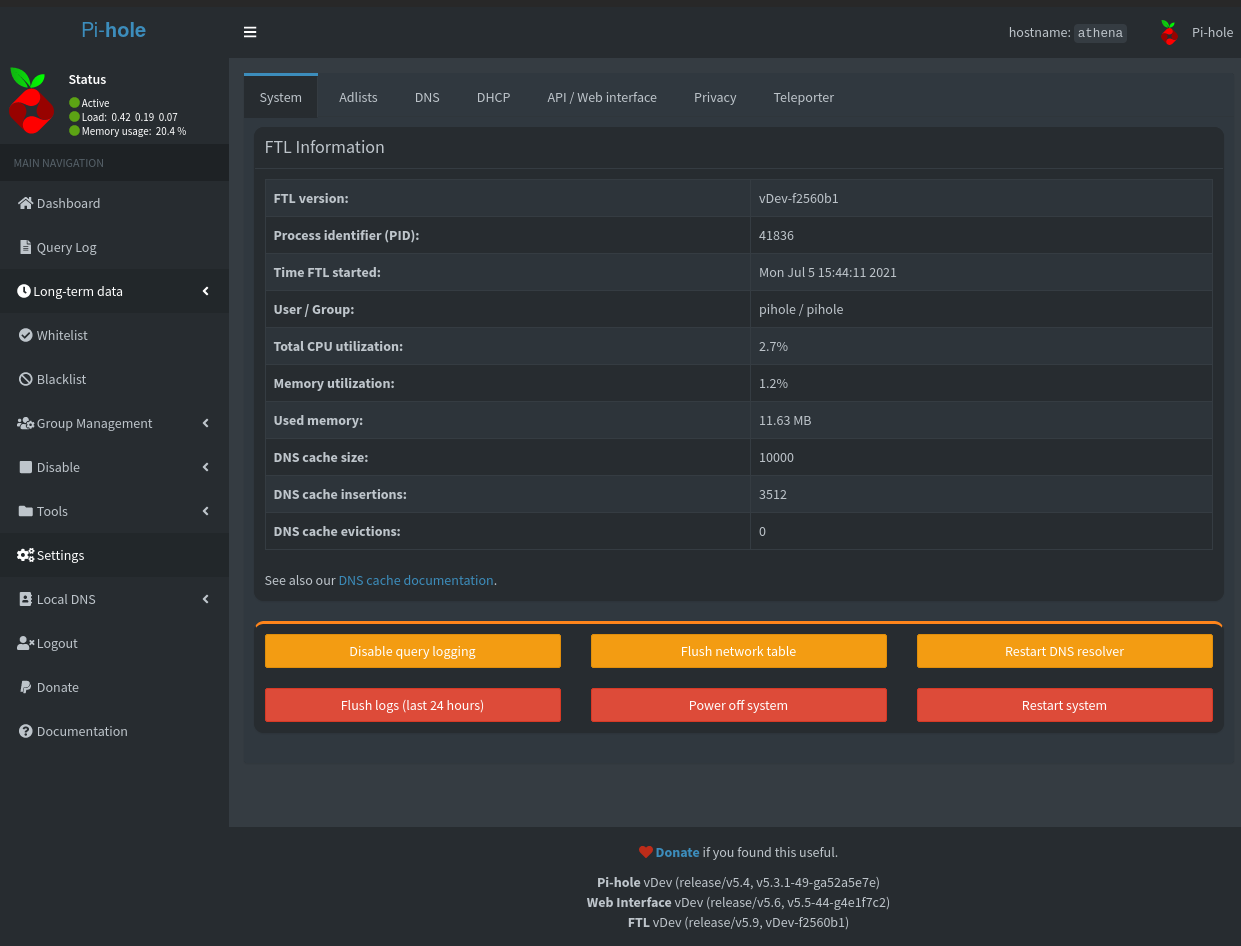Click the Pi-hole title in header

pyautogui.click(x=114, y=30)
